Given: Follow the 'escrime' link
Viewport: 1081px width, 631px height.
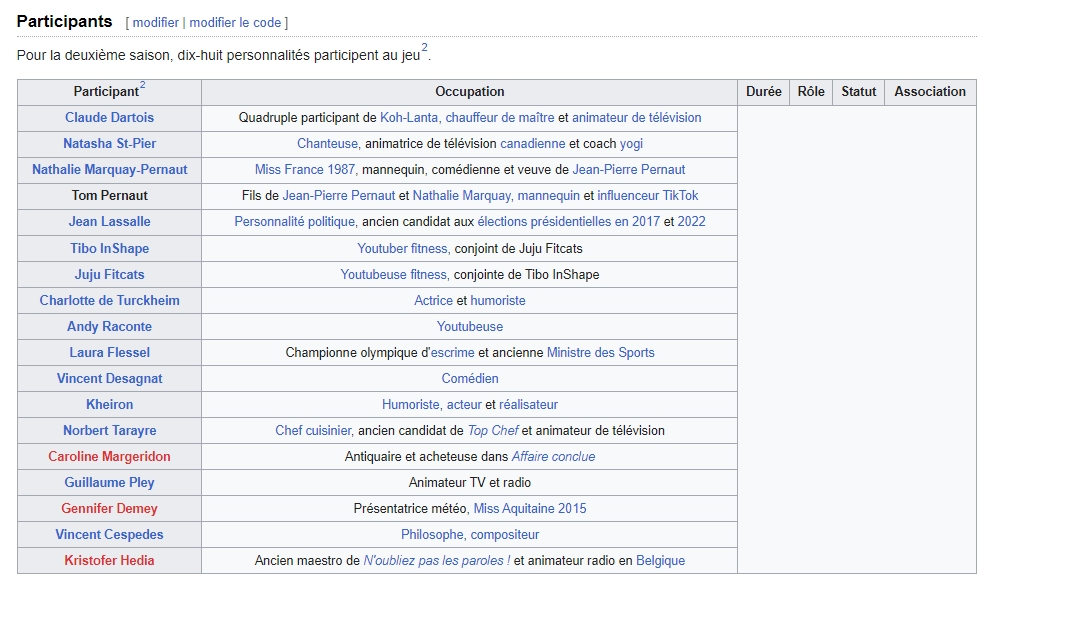Looking at the screenshot, I should [452, 352].
